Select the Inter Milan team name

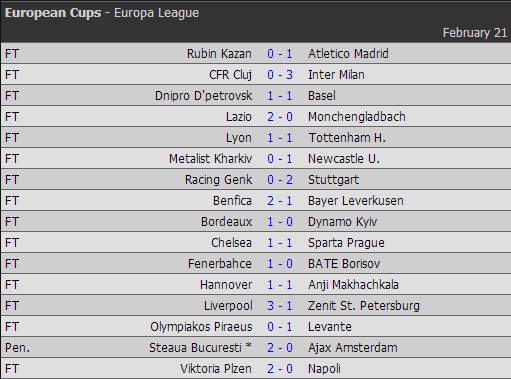point(336,75)
